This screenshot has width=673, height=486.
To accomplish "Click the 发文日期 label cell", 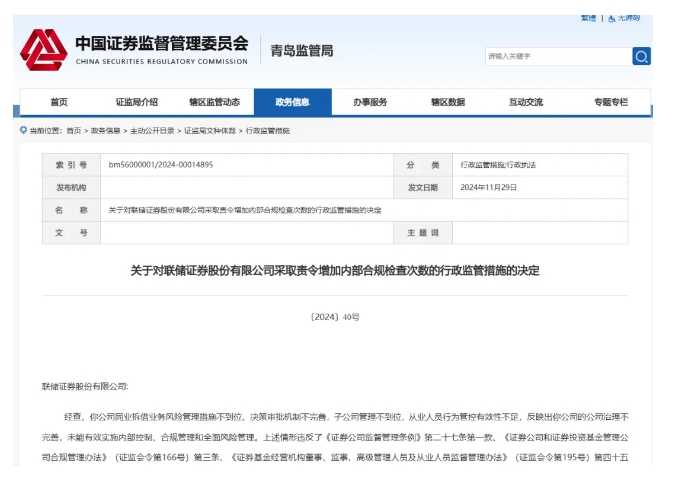I will pos(423,187).
